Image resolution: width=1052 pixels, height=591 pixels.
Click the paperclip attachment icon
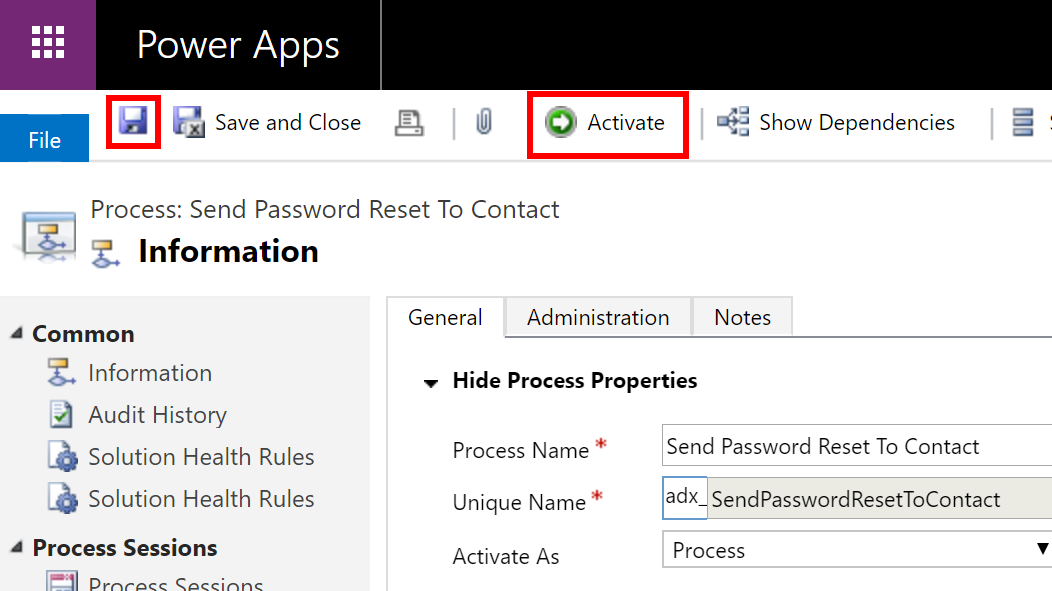484,122
